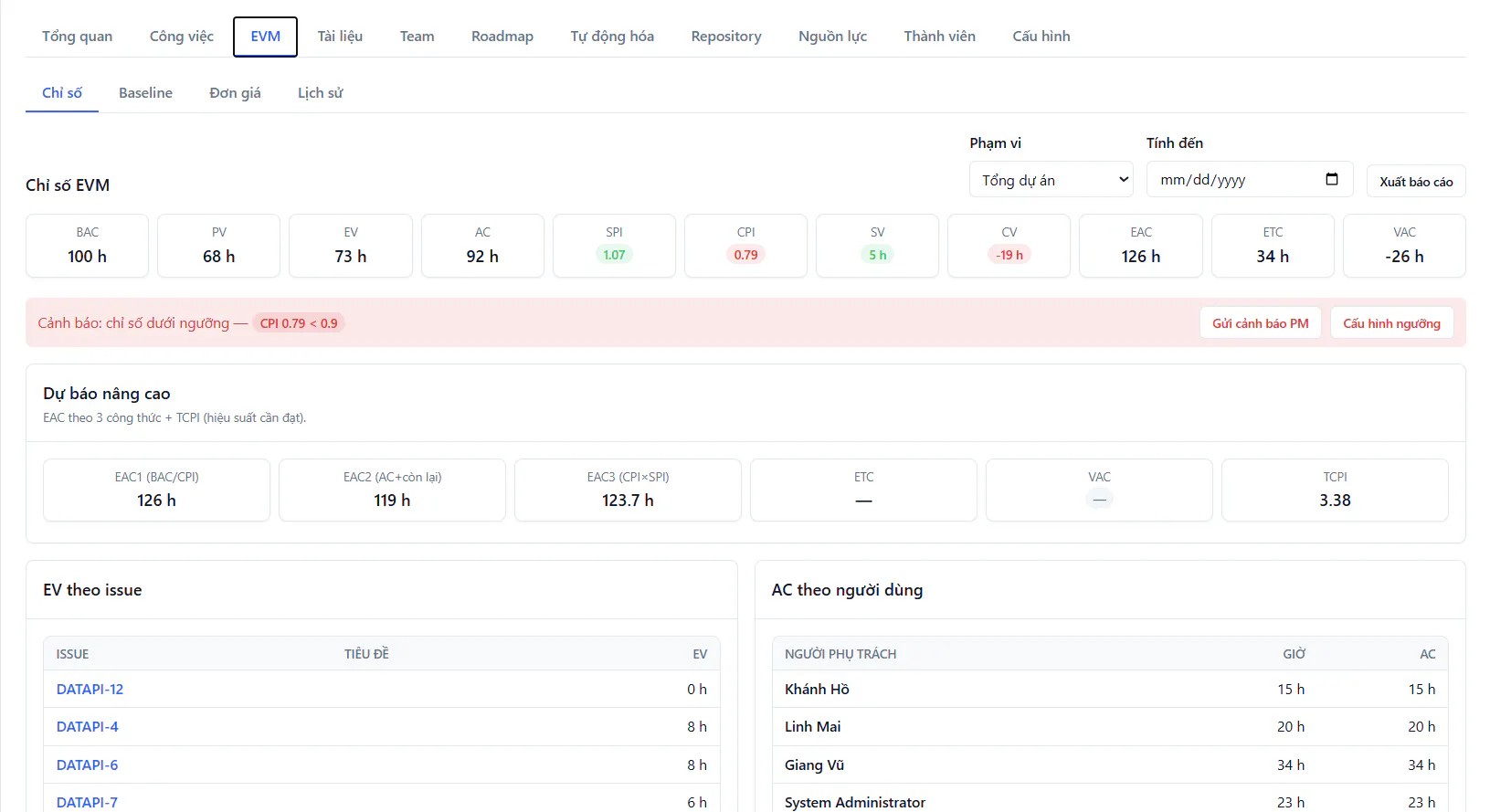The width and height of the screenshot is (1490, 812).
Task: Click the VAC -26 h metric card
Action: click(x=1405, y=246)
